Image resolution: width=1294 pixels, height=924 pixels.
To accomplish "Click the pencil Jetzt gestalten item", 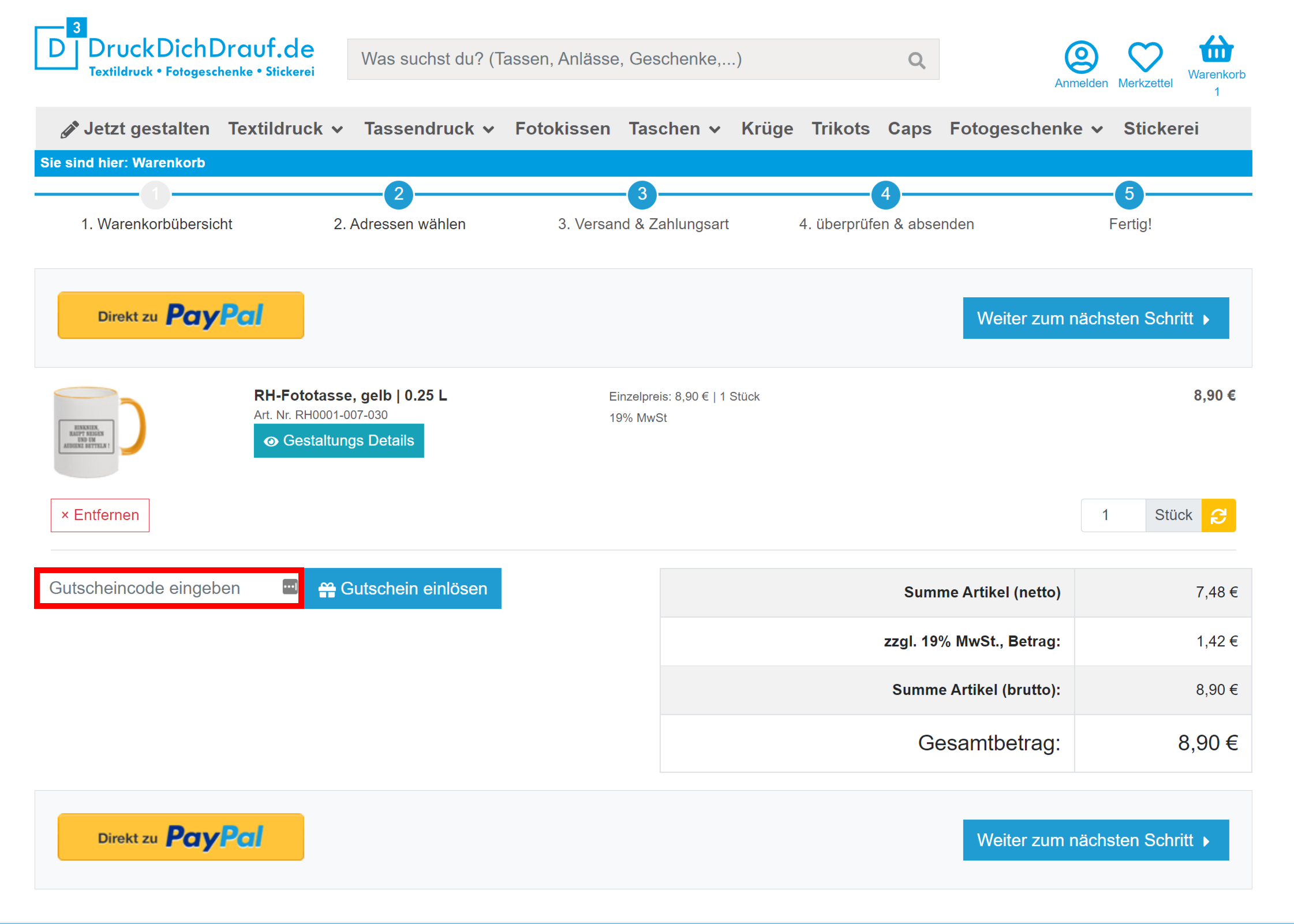I will tap(135, 129).
